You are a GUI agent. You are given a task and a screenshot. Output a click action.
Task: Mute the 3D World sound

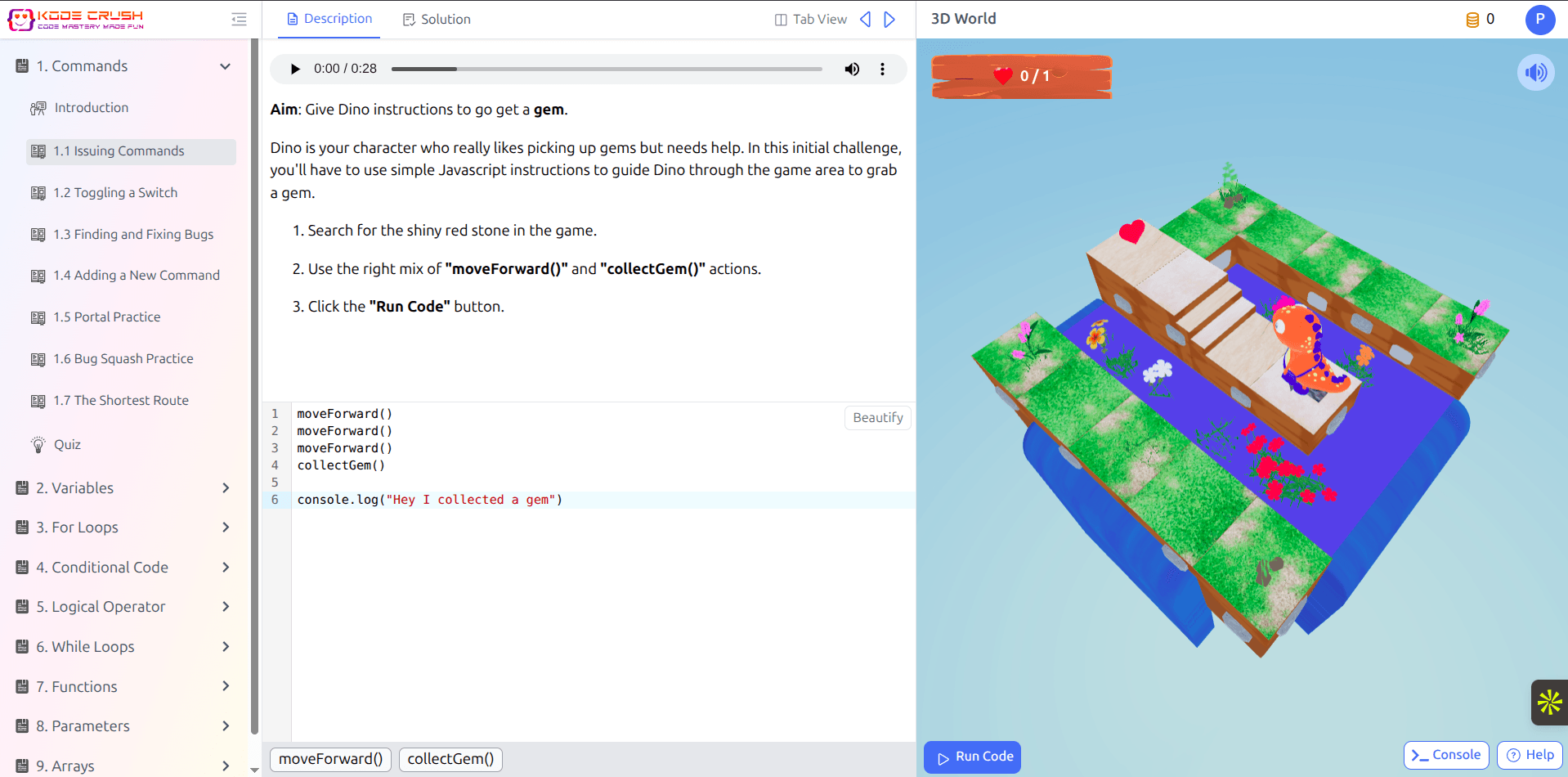click(x=1536, y=72)
